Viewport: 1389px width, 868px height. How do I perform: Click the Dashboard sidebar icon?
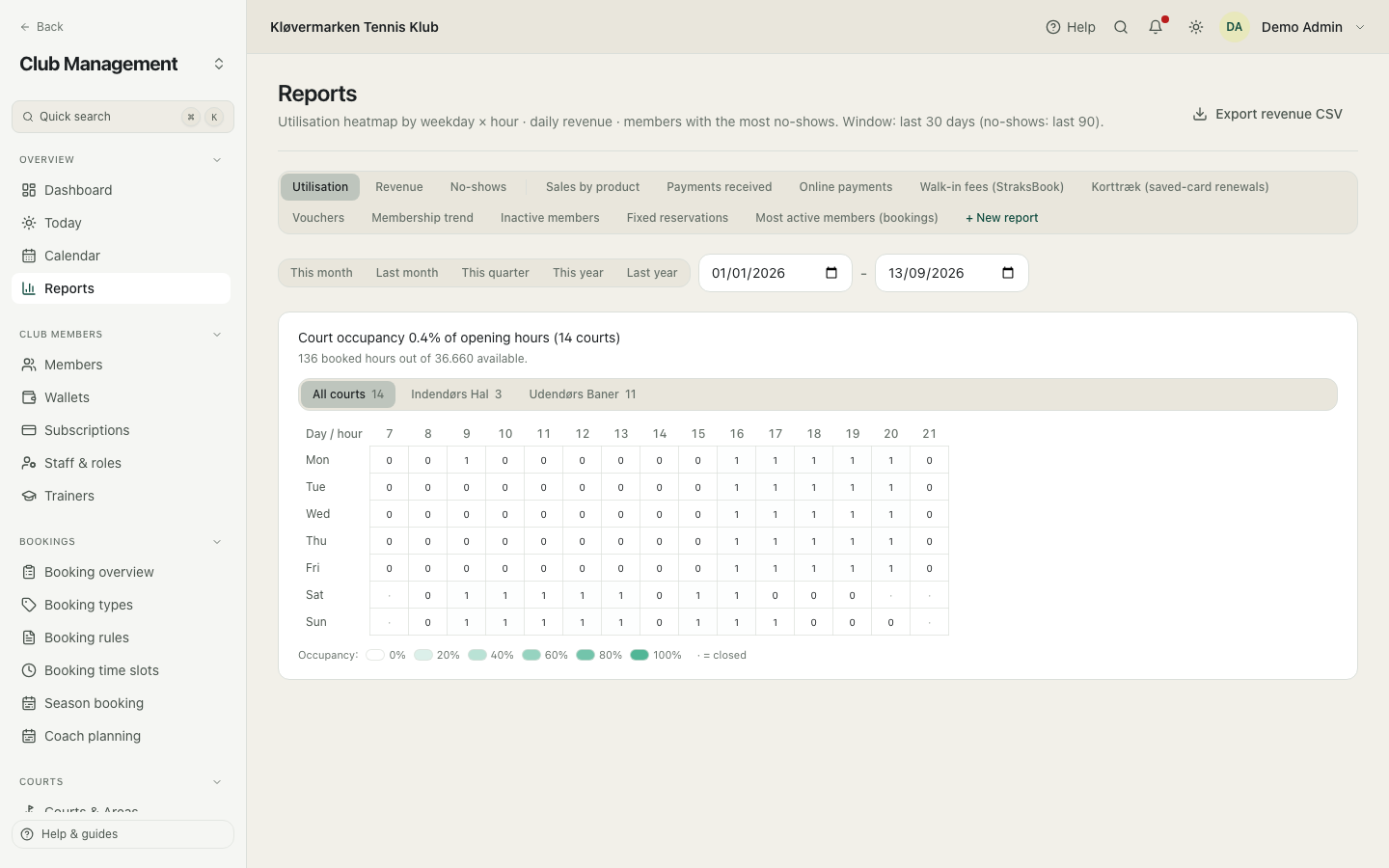click(29, 190)
